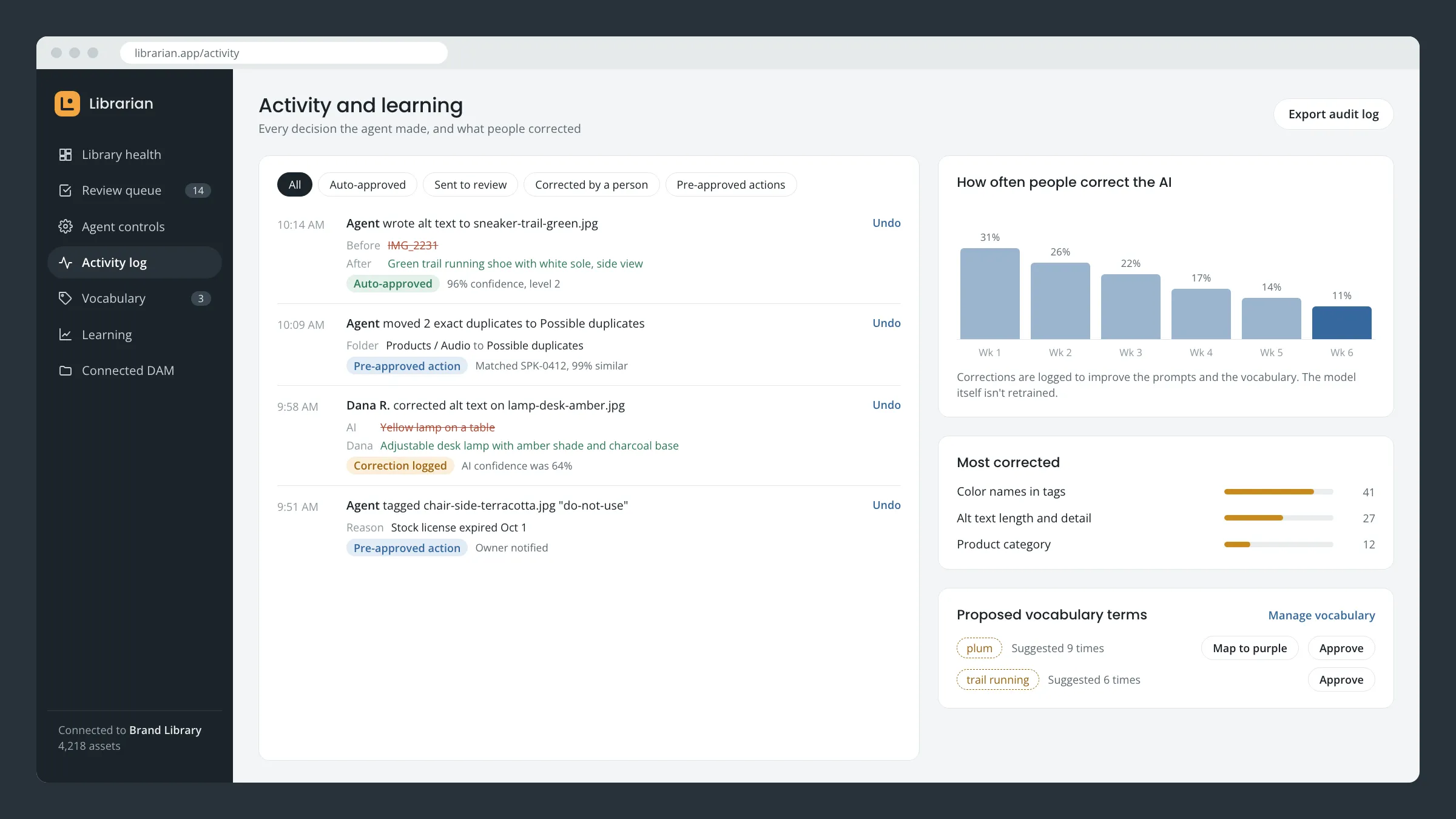
Task: Click the Vocabulary tag icon
Action: click(66, 298)
